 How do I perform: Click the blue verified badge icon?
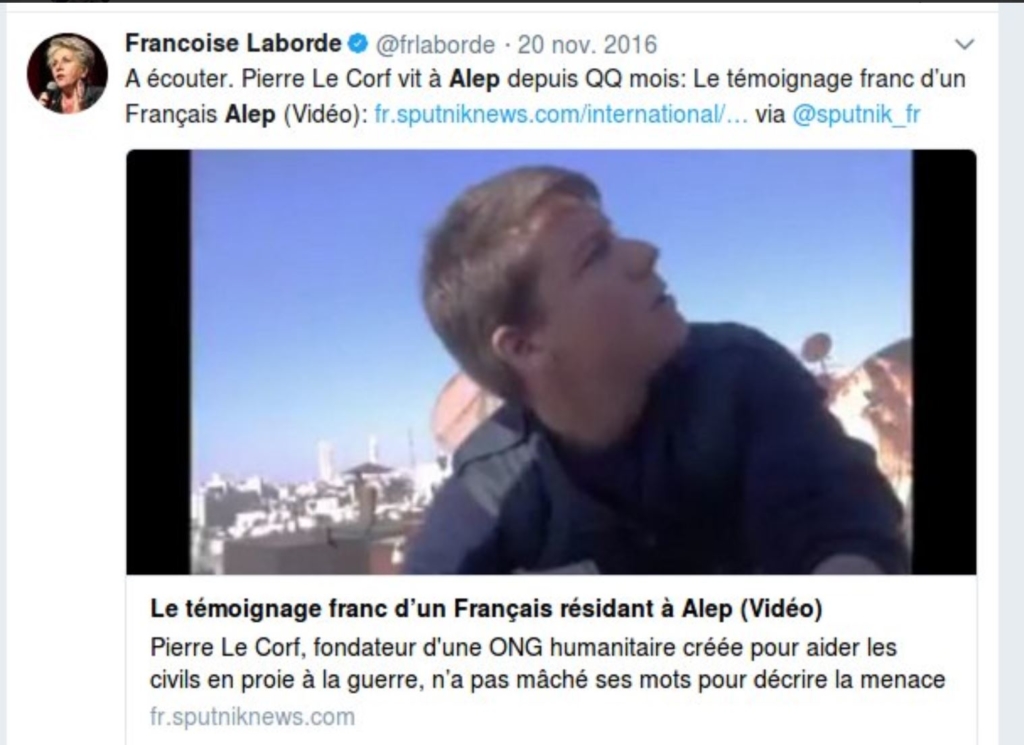click(359, 44)
